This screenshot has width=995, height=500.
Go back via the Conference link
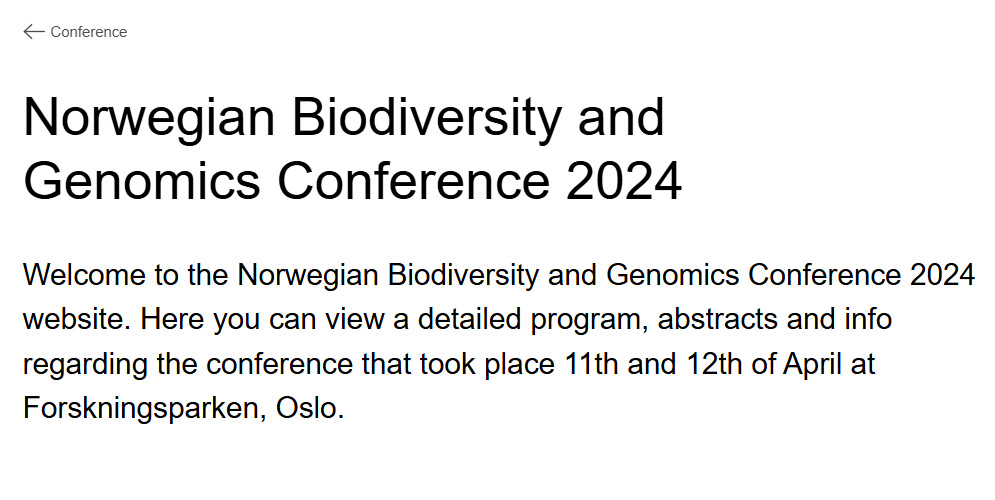(x=88, y=32)
